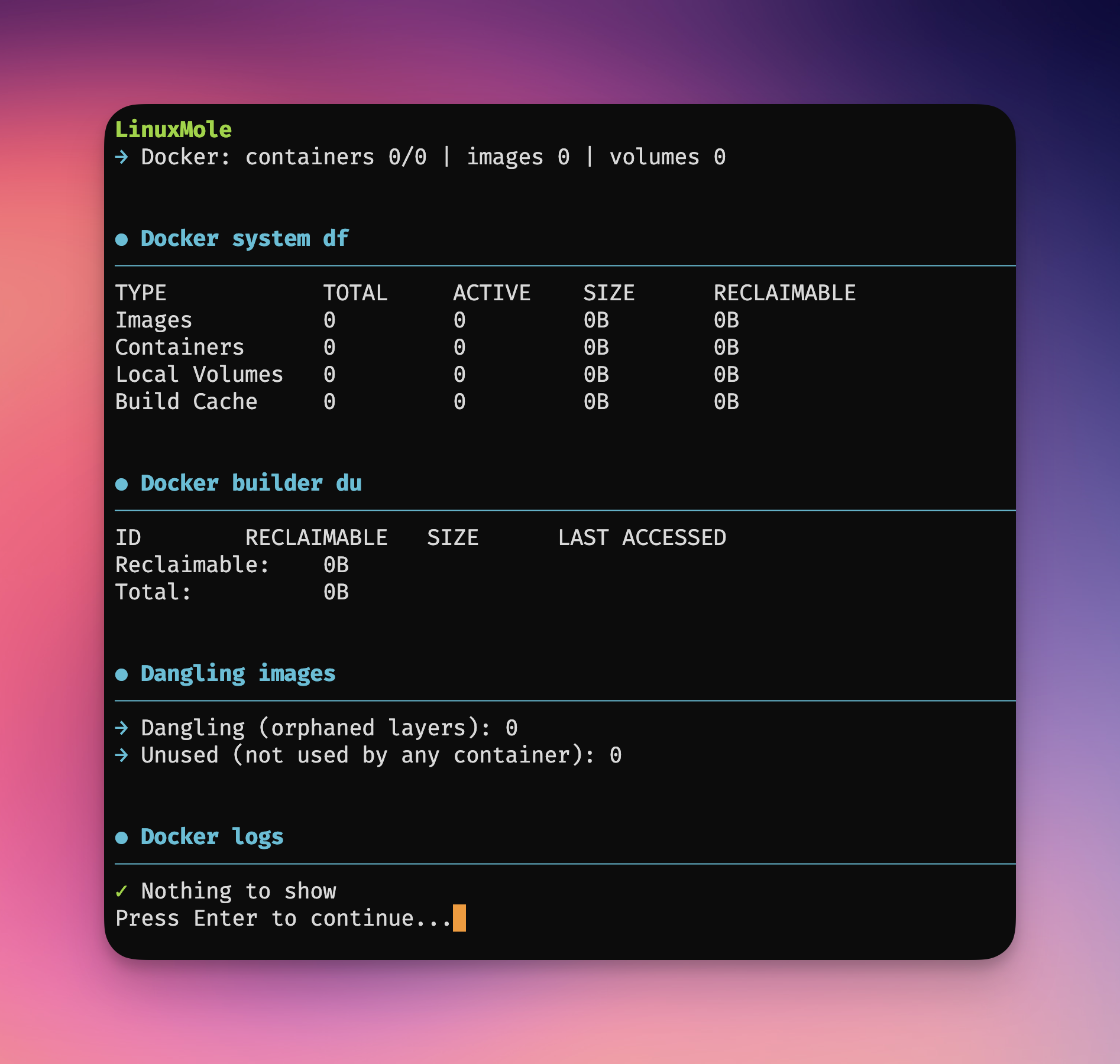Select the Docker builder du heading
1120x1064 pixels.
click(x=251, y=484)
